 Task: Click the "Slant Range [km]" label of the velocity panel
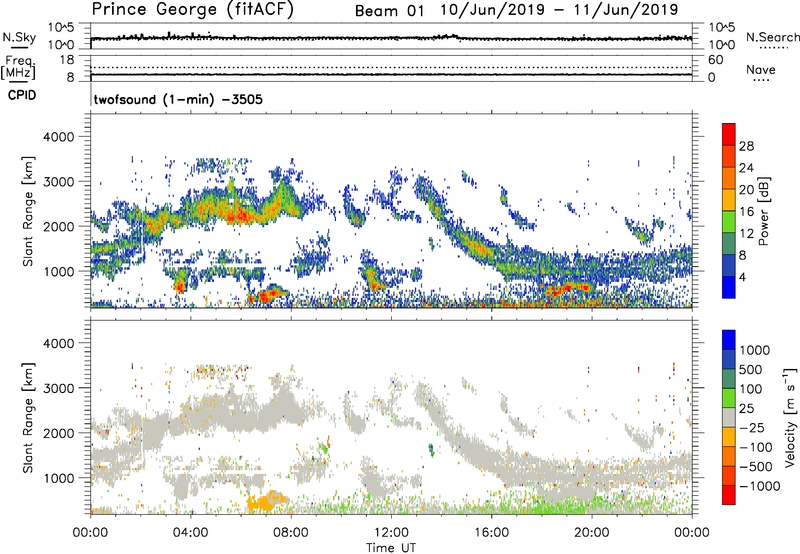point(28,417)
